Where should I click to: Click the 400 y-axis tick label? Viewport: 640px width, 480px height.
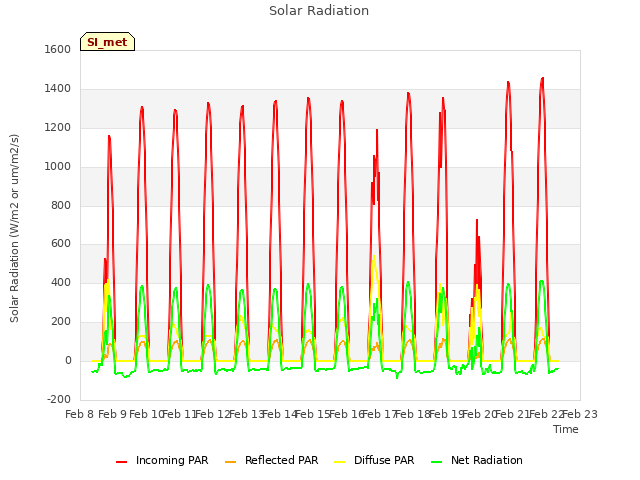(x=61, y=282)
